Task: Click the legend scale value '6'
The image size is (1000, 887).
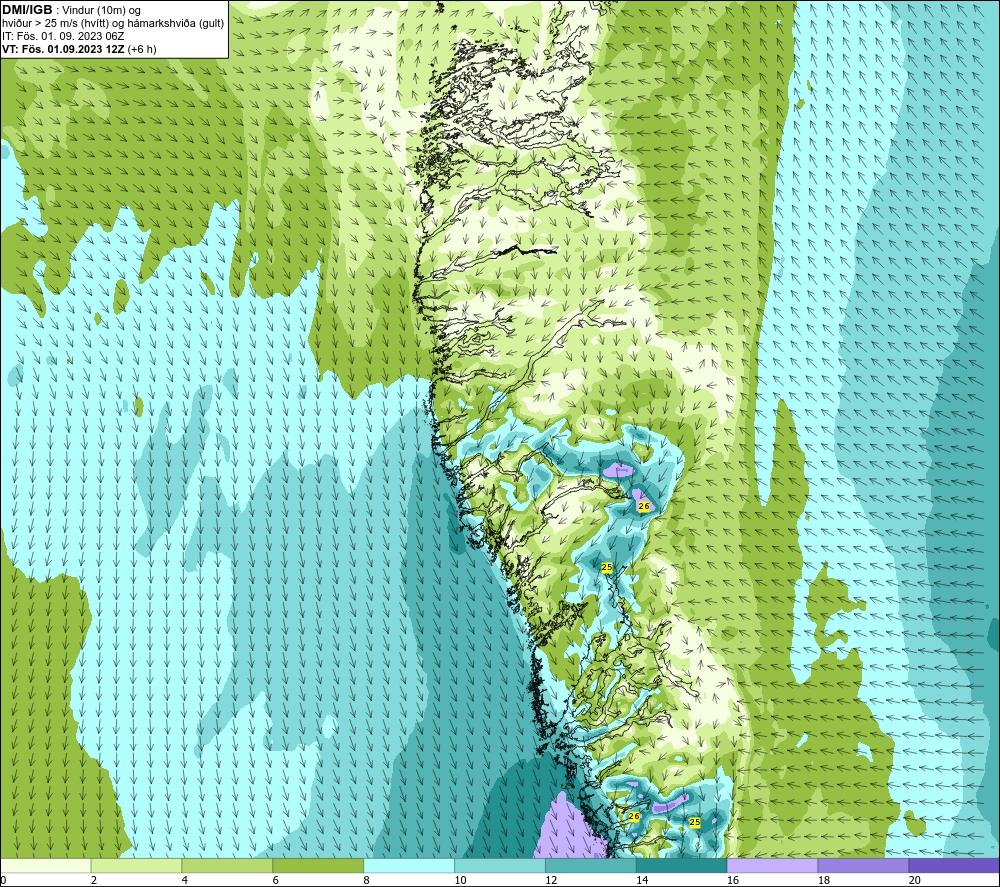Action: coord(276,881)
